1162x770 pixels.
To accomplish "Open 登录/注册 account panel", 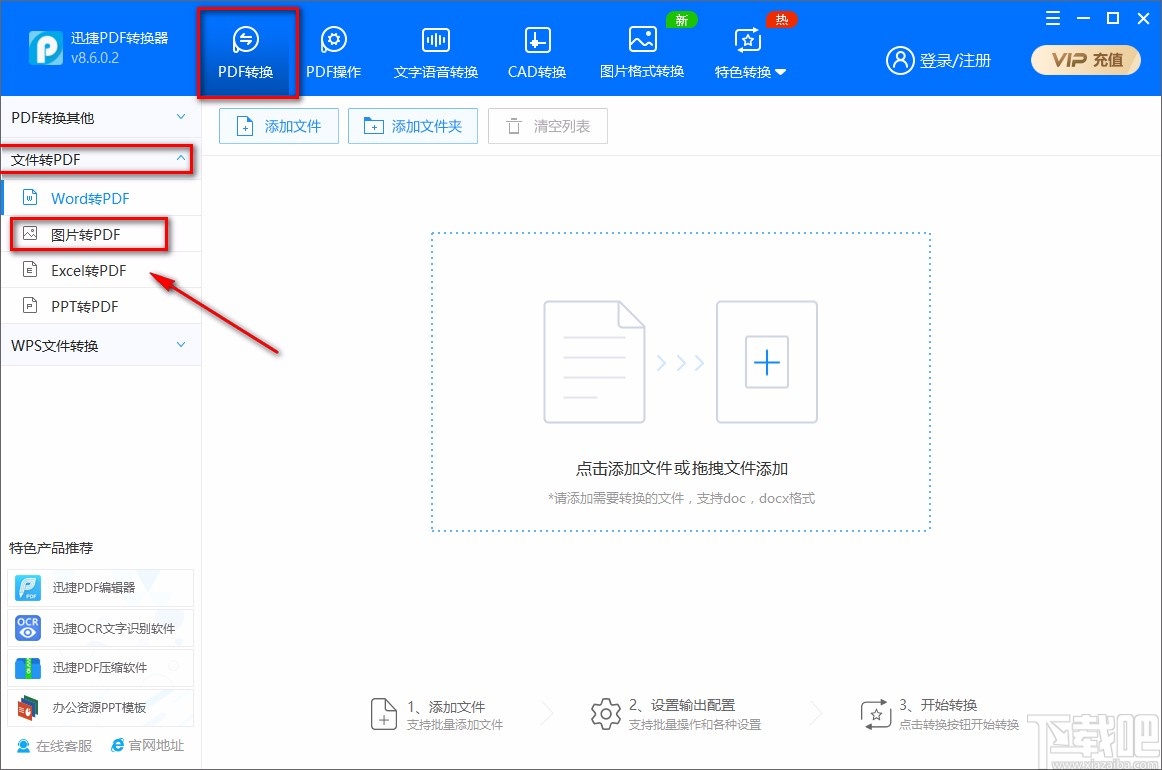I will [x=938, y=60].
